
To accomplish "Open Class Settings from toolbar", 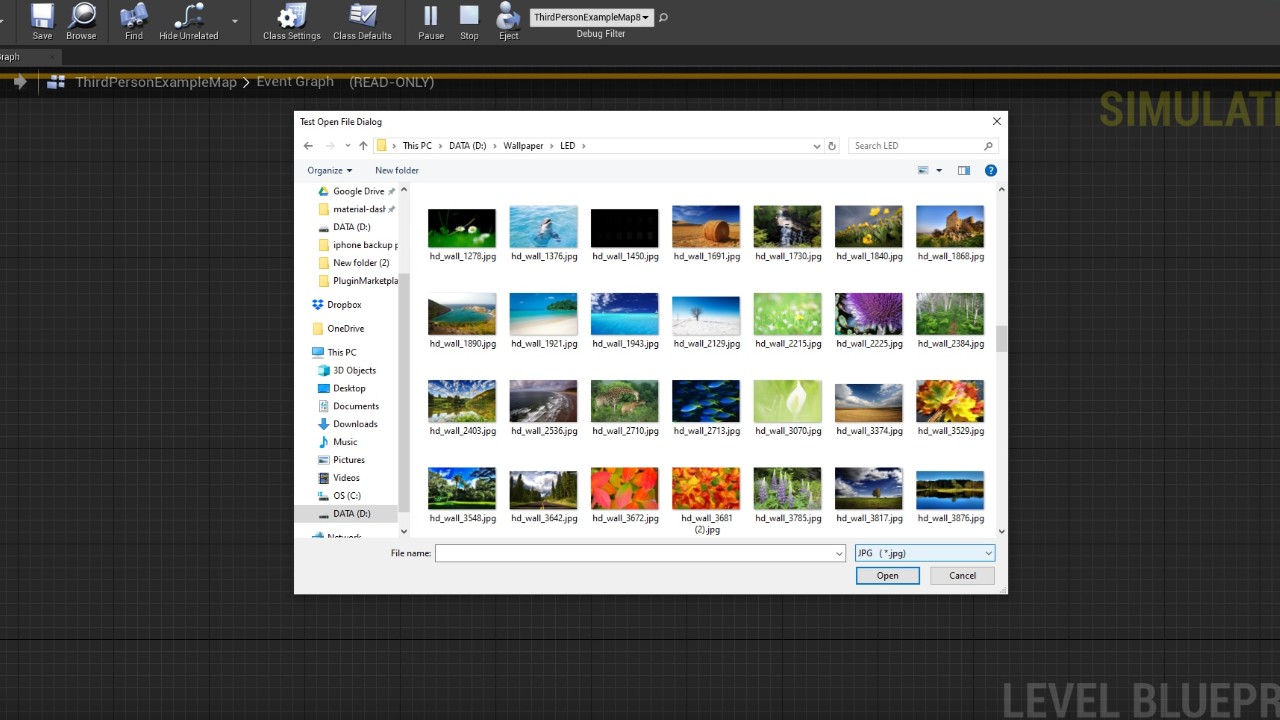I will (x=291, y=17).
